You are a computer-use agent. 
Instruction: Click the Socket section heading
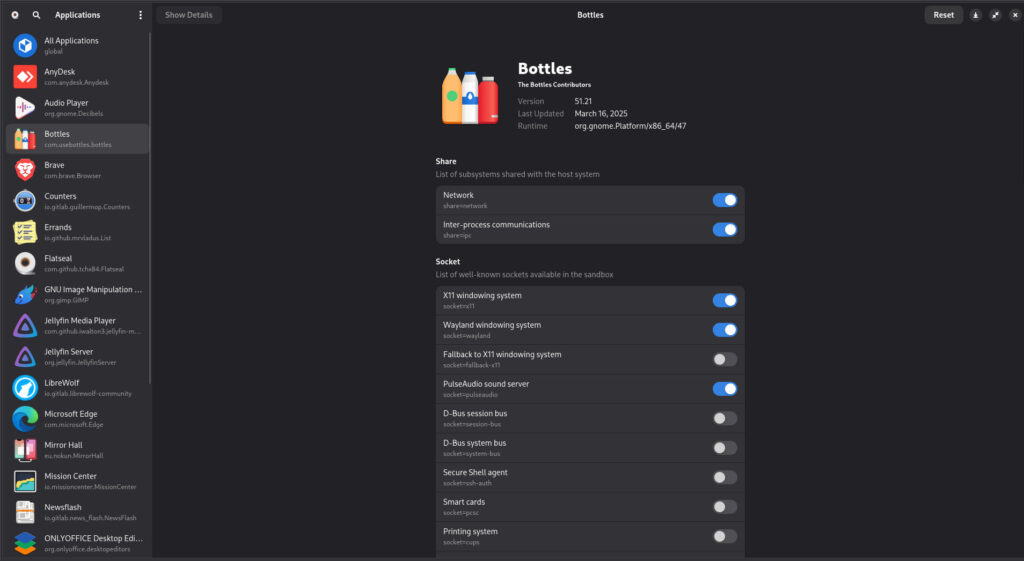point(448,261)
